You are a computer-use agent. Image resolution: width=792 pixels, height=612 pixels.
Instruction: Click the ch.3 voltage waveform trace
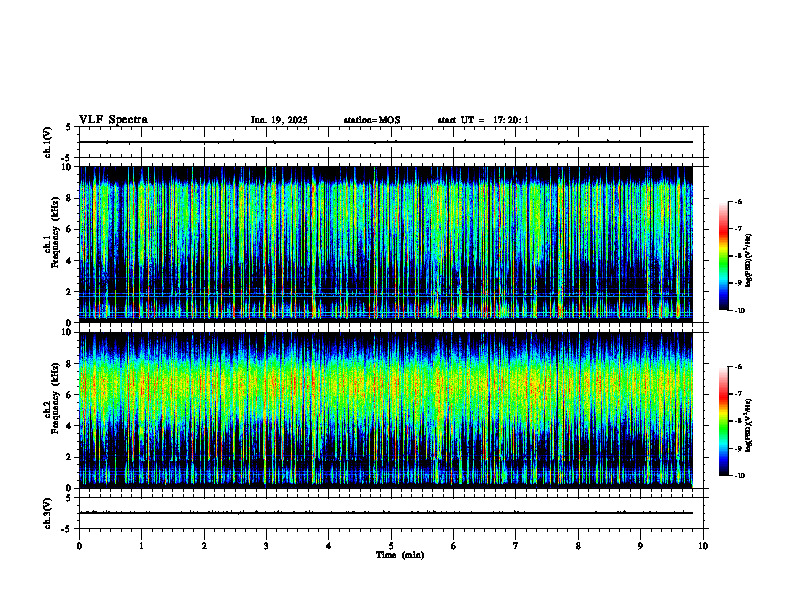[x=386, y=513]
